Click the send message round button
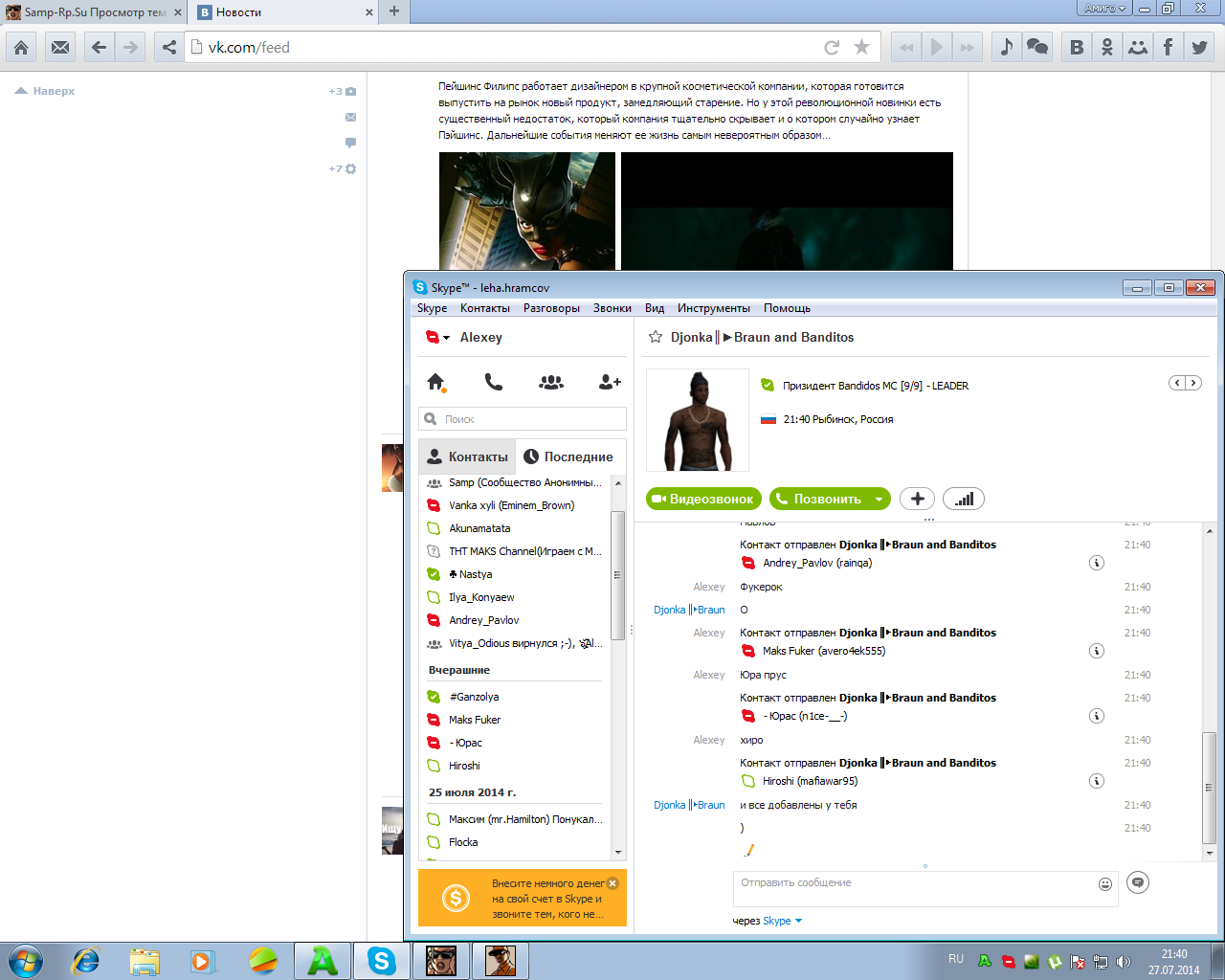Image resolution: width=1225 pixels, height=980 pixels. point(1138,882)
